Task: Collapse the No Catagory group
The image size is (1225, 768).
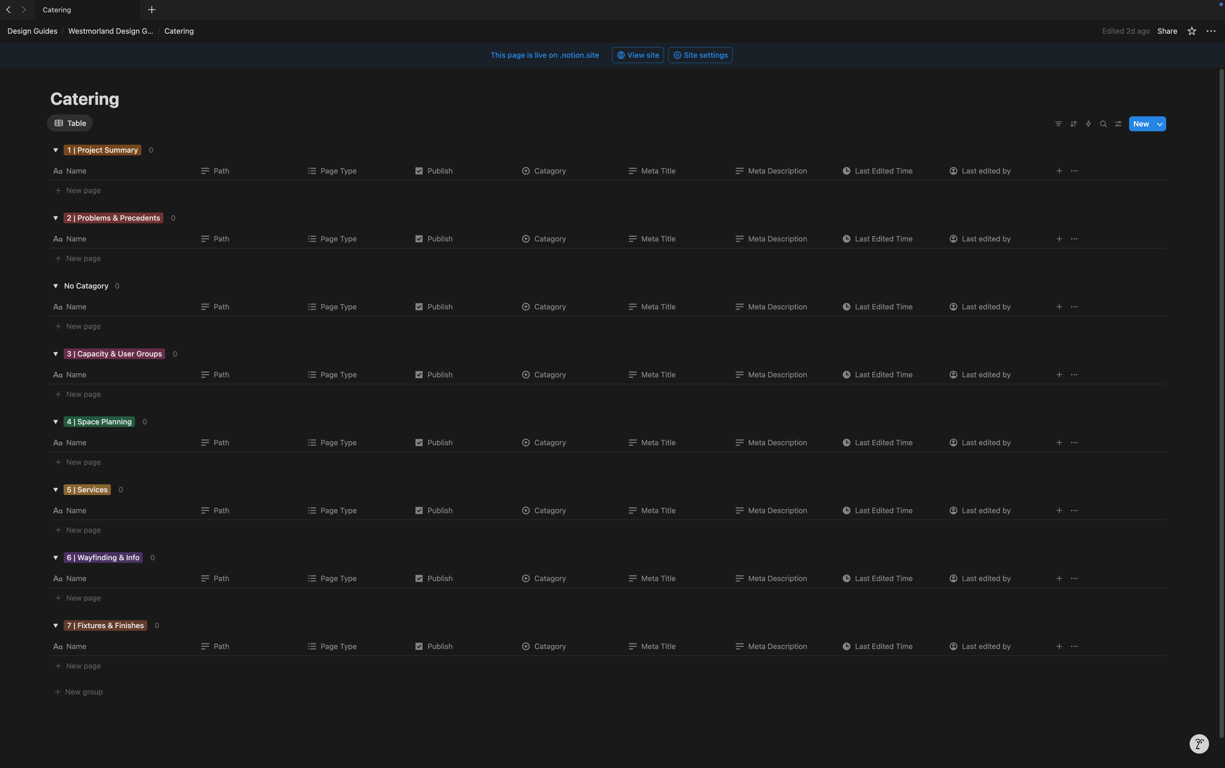Action: (56, 286)
